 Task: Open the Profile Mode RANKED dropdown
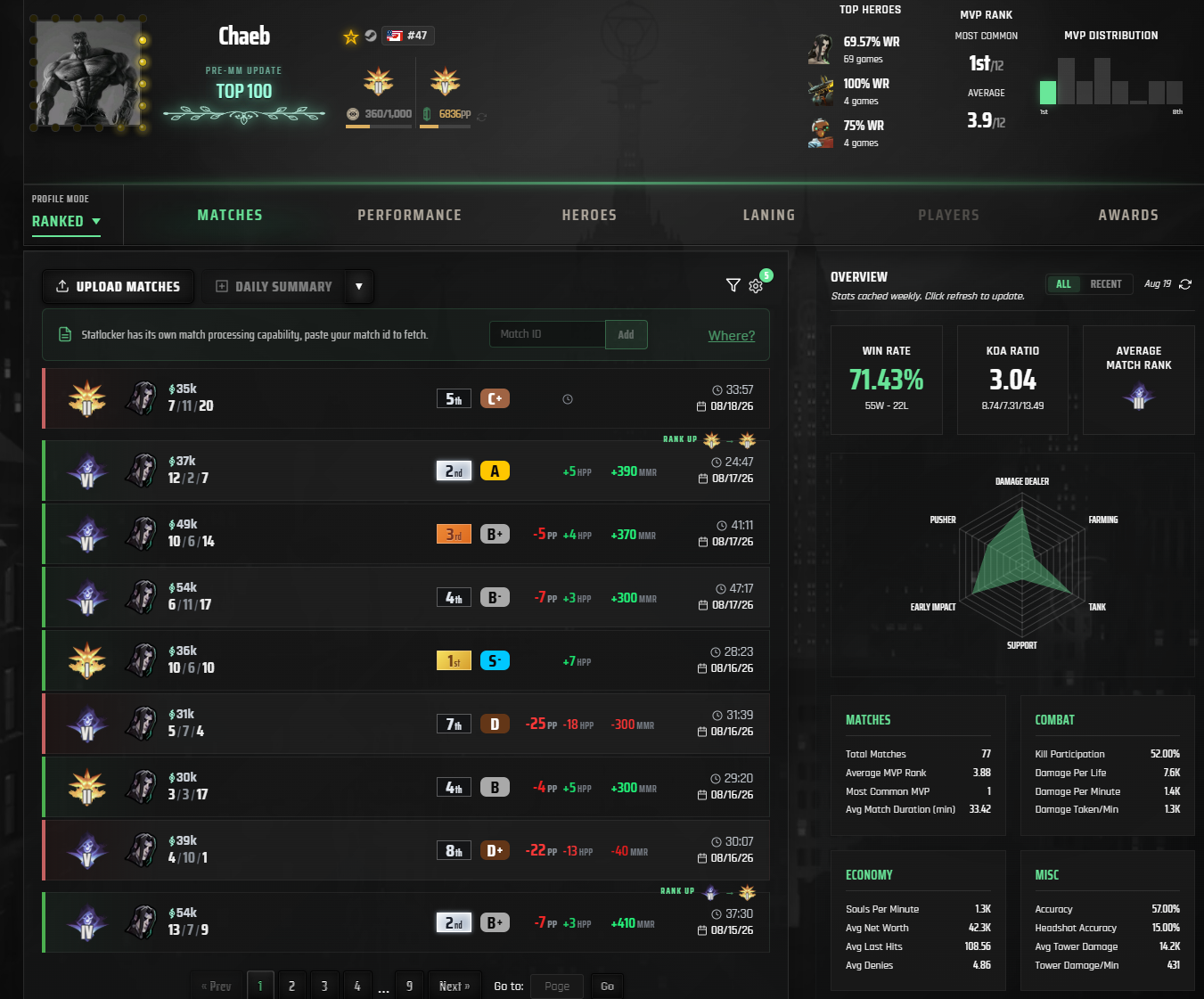pos(66,221)
